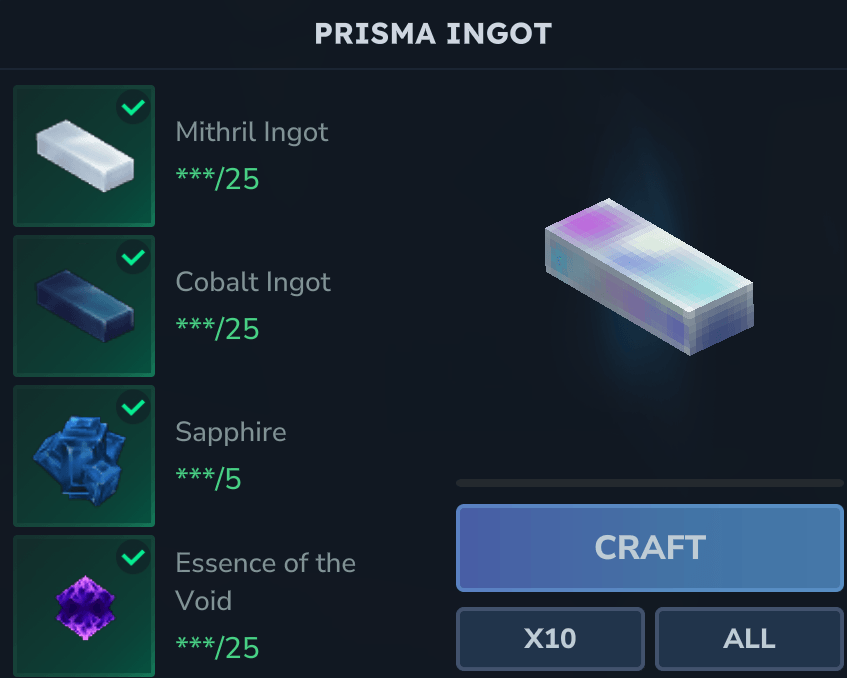
Task: Click the Mithril Ingot name label
Action: [252, 132]
